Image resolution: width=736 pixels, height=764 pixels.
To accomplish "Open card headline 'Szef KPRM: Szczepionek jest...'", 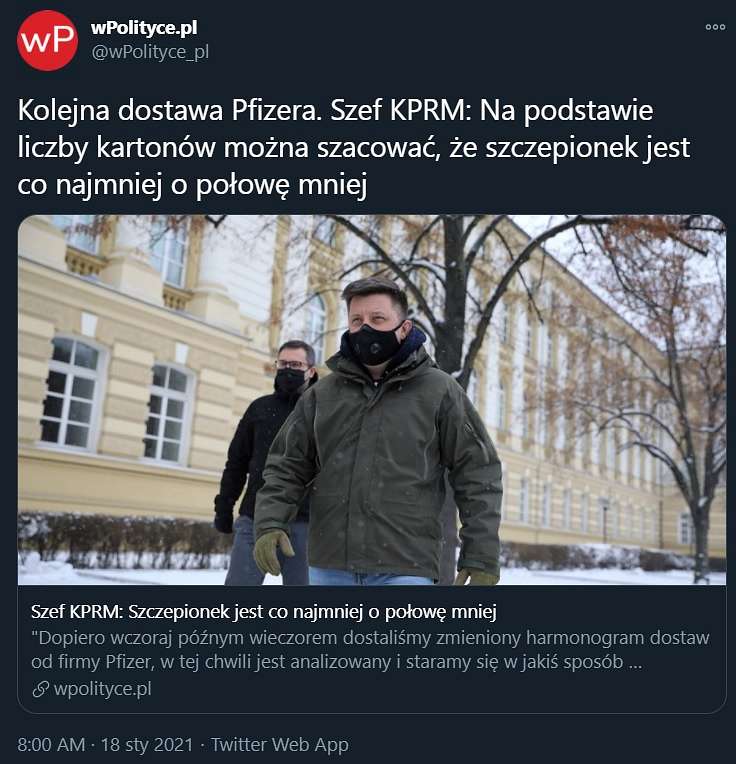I will [x=264, y=611].
